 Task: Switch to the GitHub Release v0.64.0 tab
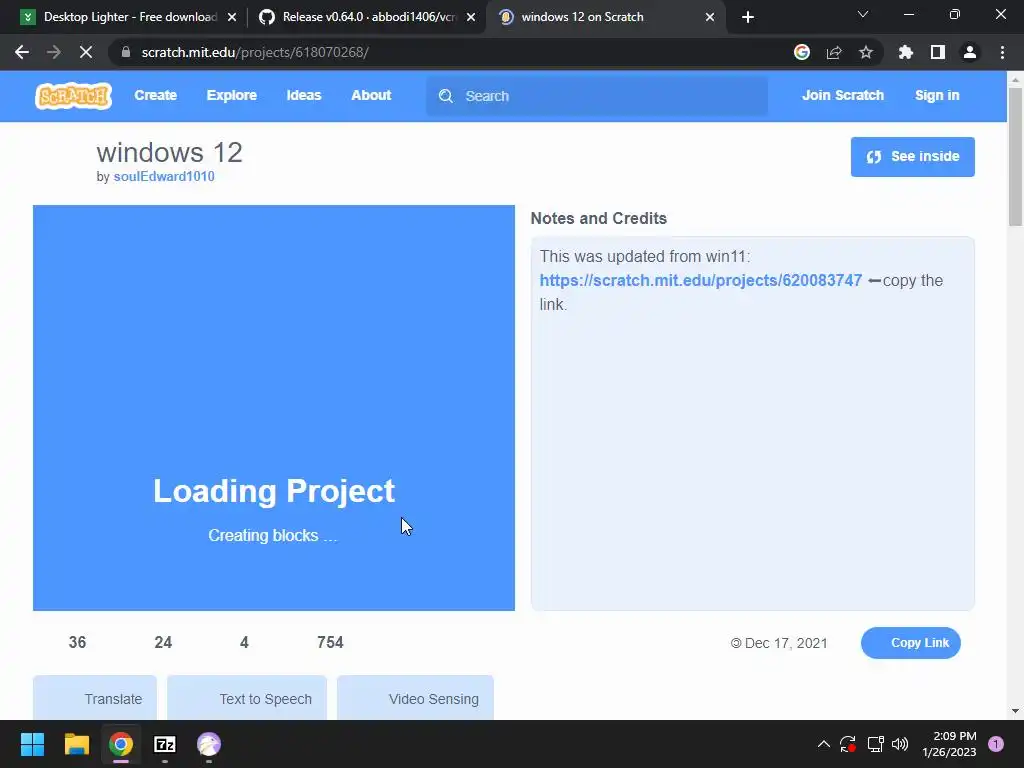[x=367, y=17]
